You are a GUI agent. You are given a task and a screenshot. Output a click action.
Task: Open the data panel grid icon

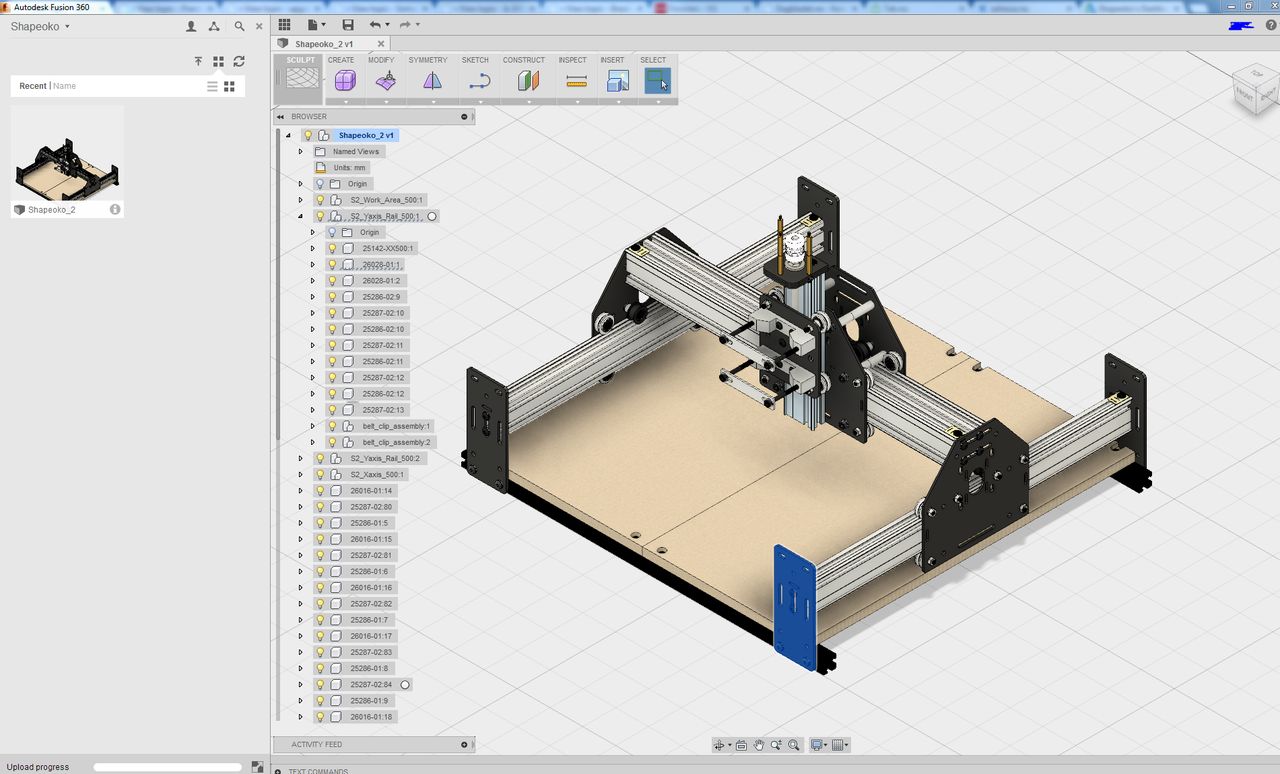click(285, 25)
